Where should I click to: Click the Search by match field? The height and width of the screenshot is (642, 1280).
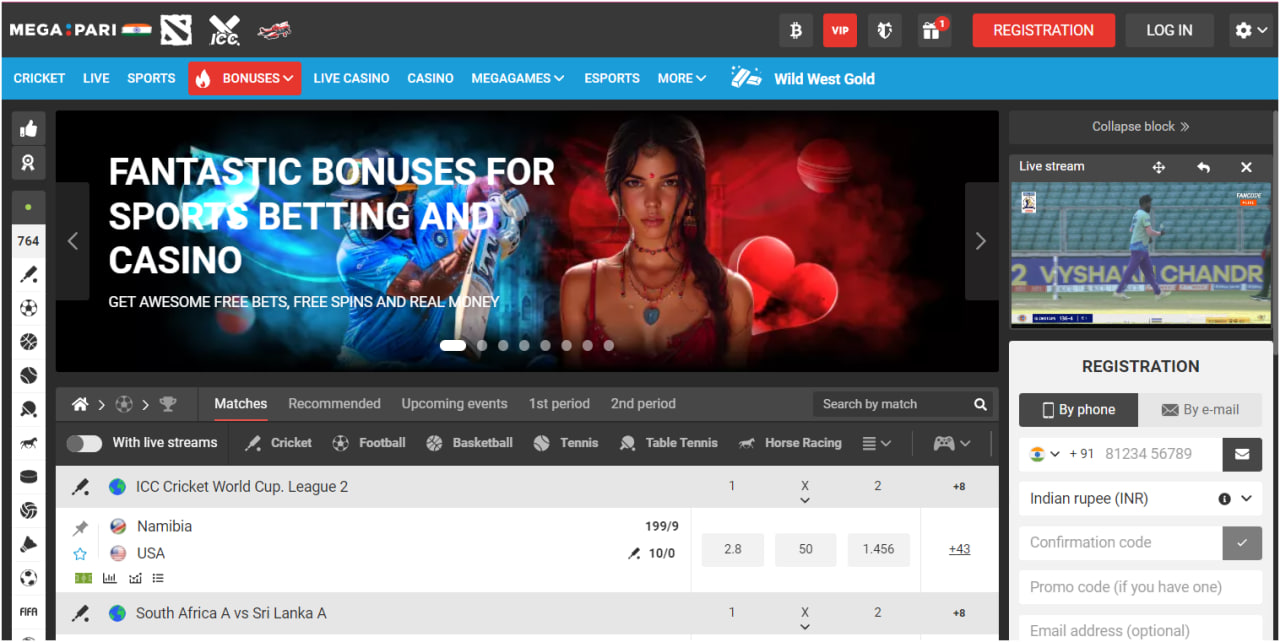(893, 404)
